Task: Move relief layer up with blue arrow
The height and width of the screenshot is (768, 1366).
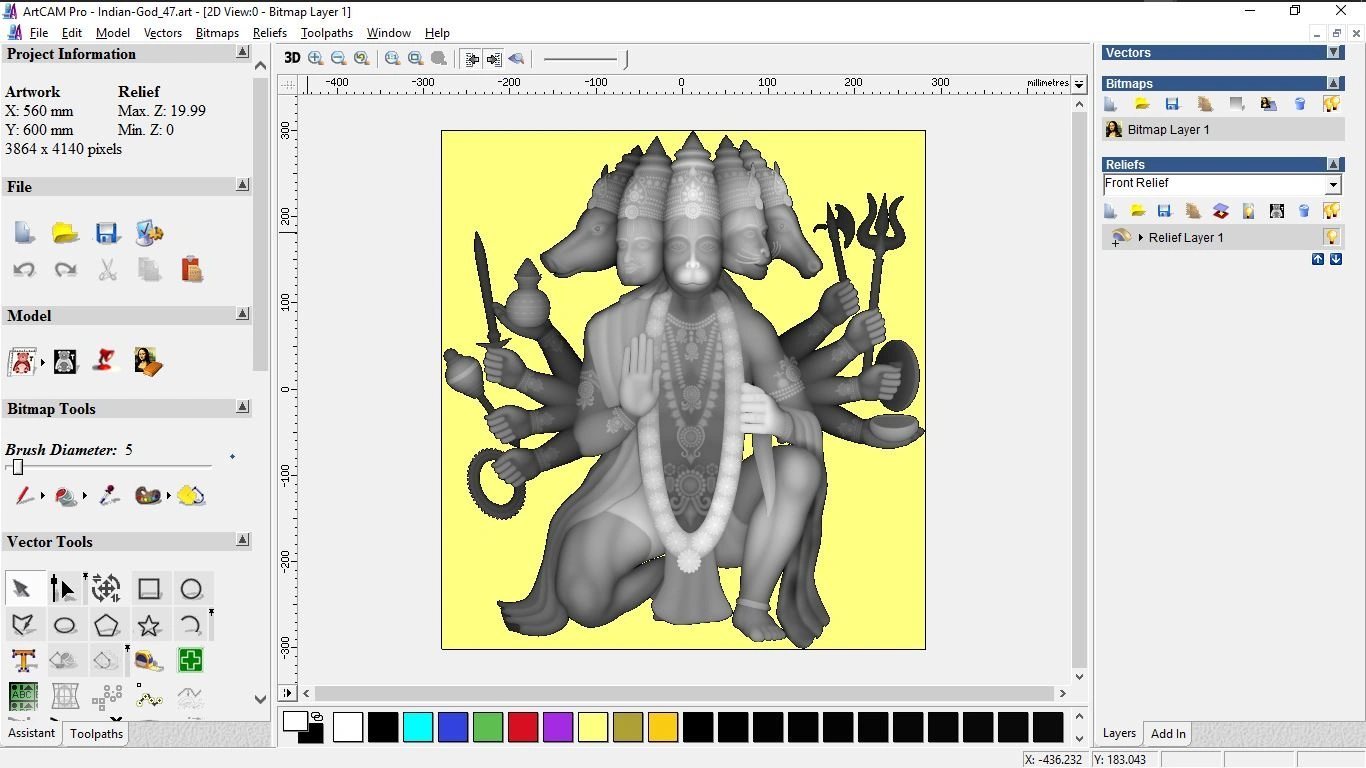Action: coord(1318,259)
